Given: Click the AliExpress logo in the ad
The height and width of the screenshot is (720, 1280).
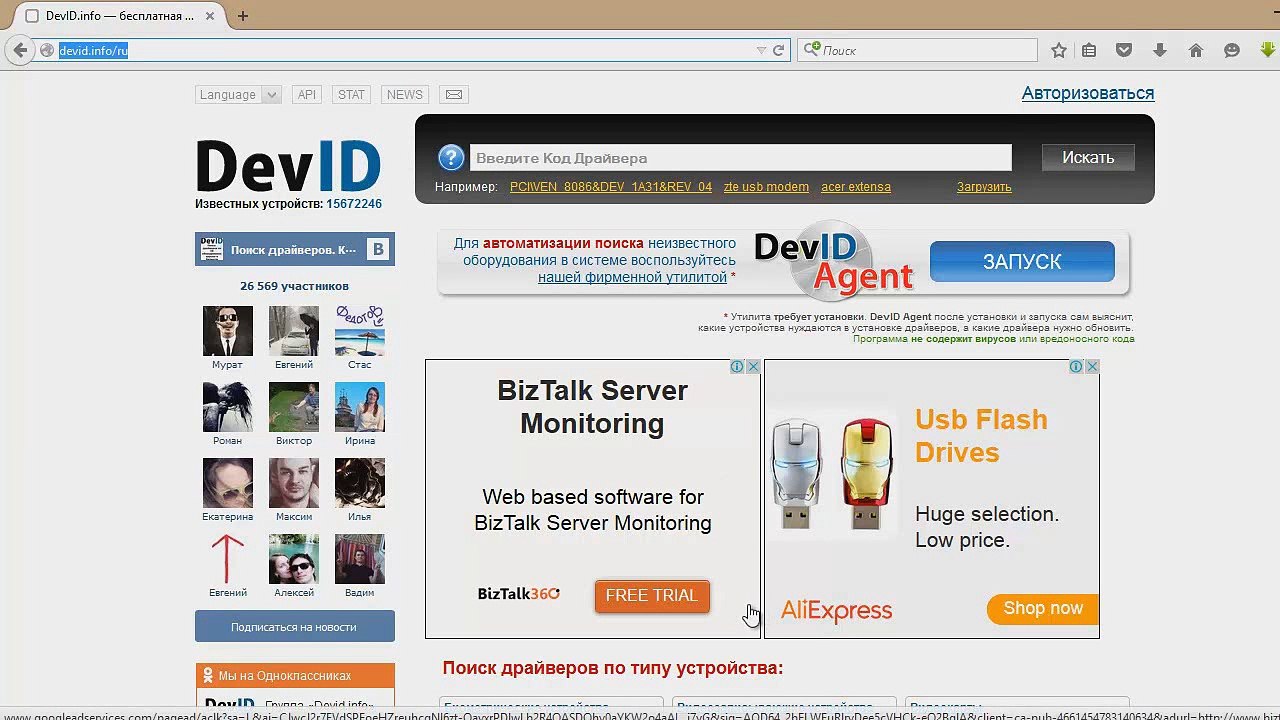Looking at the screenshot, I should click(836, 610).
